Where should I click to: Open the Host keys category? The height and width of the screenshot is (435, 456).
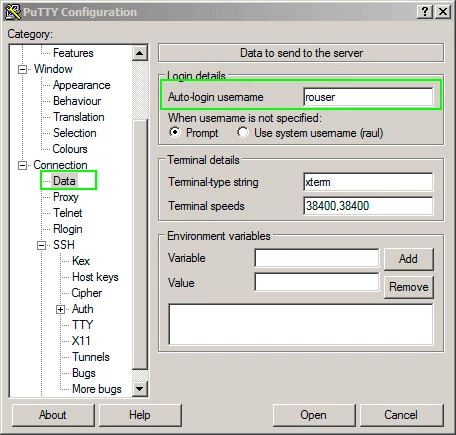click(95, 277)
